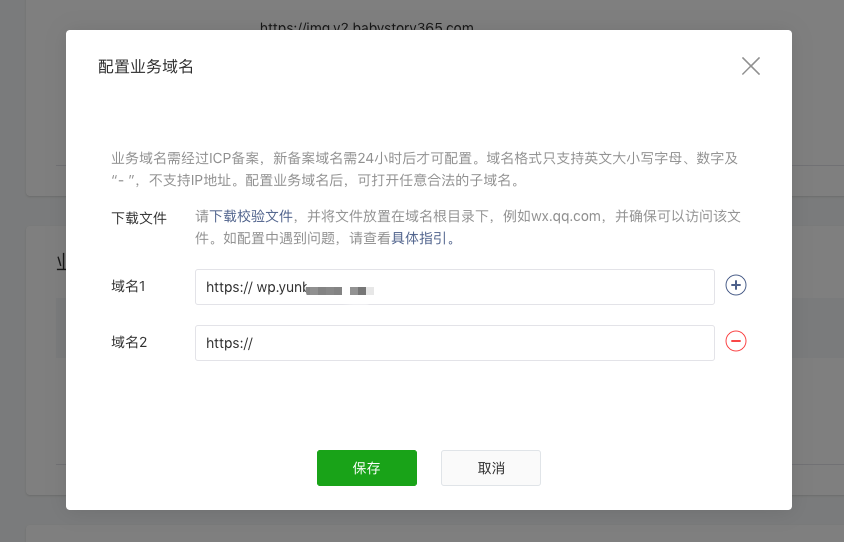Click the 域名2 label
Viewport: 844px width, 542px height.
pos(129,342)
